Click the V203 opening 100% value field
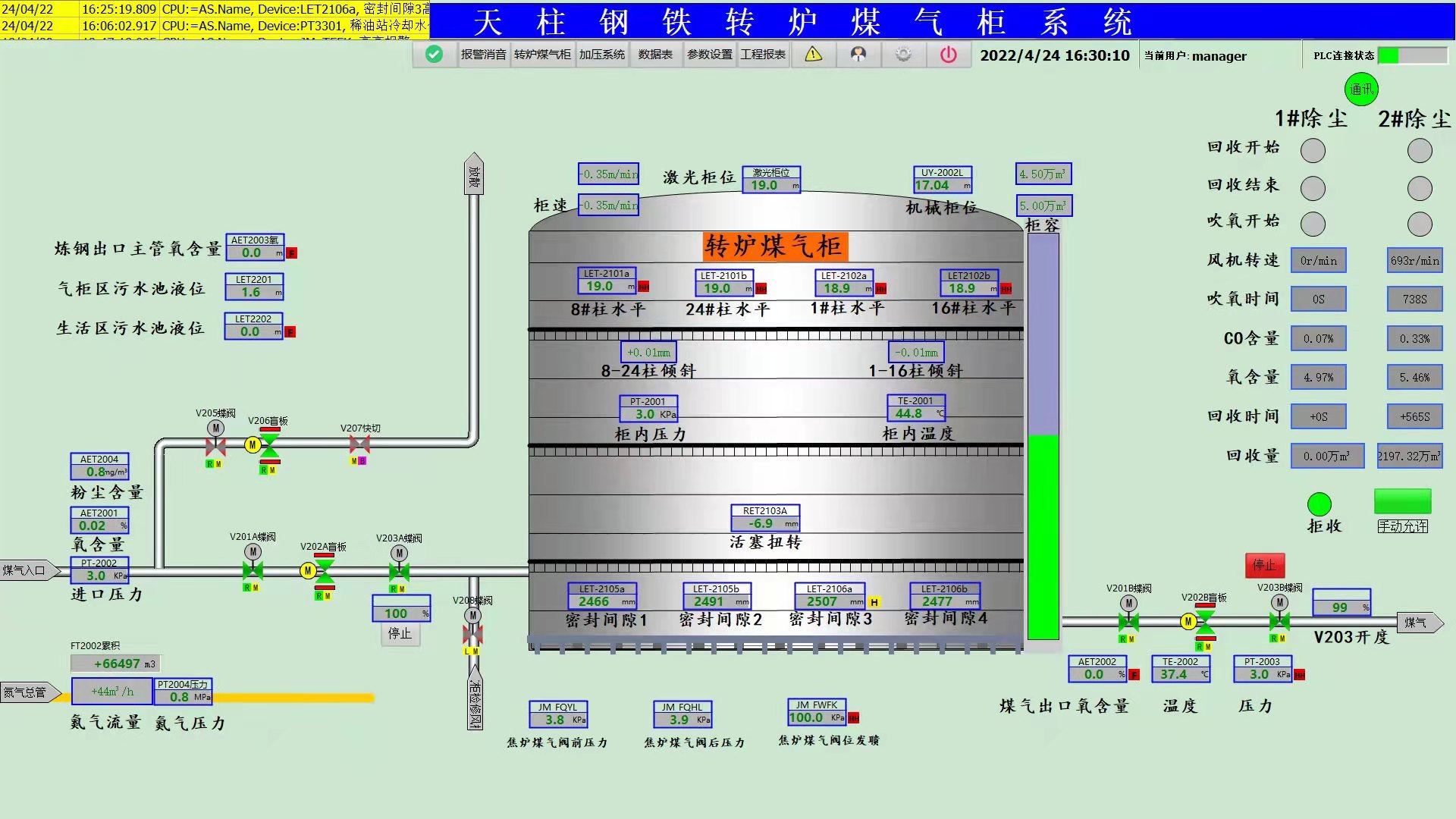 click(x=401, y=613)
